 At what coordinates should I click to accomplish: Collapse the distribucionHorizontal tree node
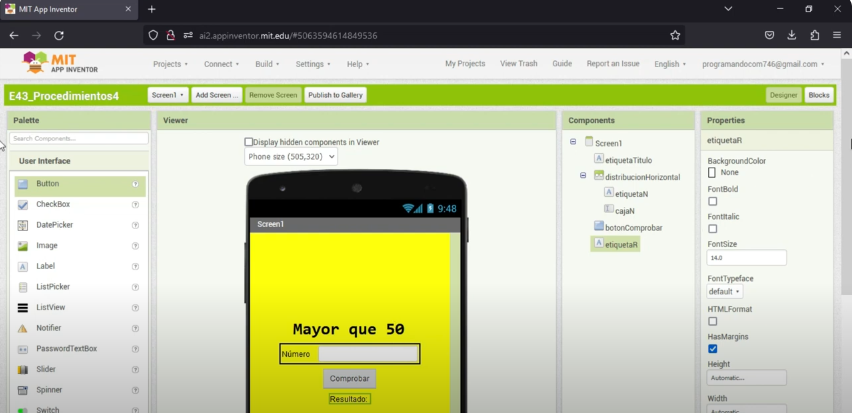point(583,176)
